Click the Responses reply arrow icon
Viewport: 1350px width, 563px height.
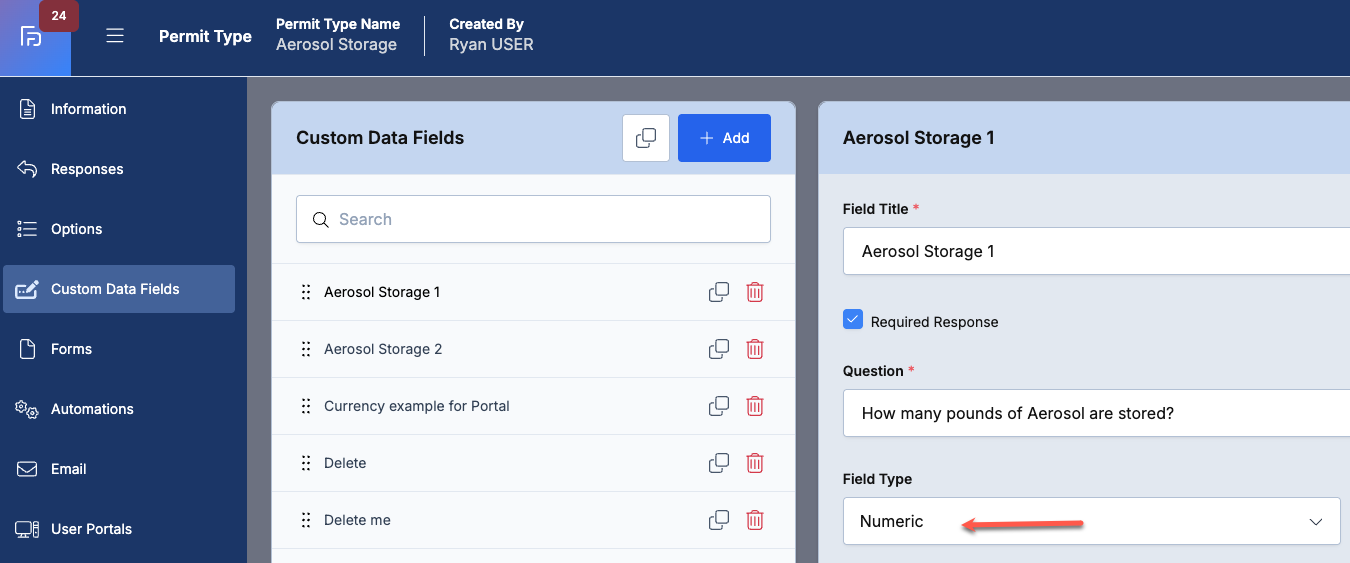click(28, 169)
